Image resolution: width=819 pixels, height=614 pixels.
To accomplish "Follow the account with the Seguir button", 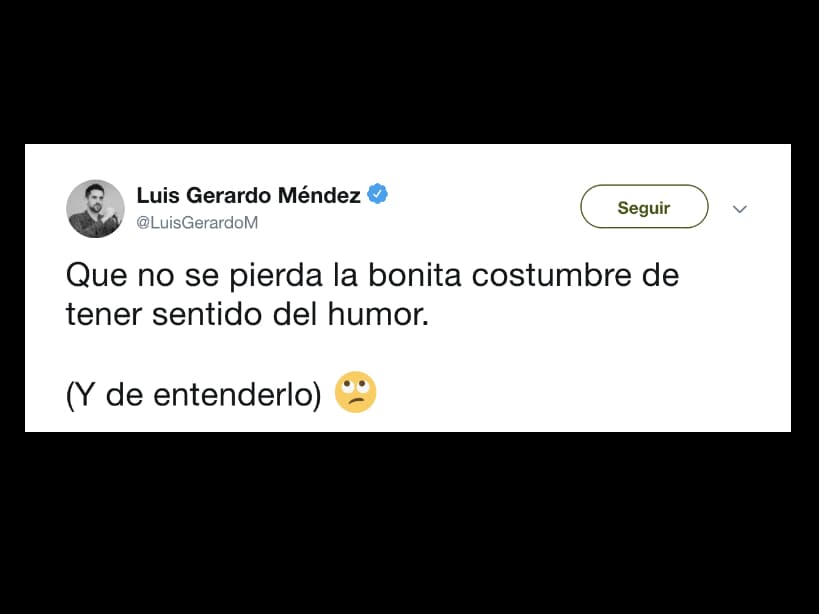I will point(644,207).
